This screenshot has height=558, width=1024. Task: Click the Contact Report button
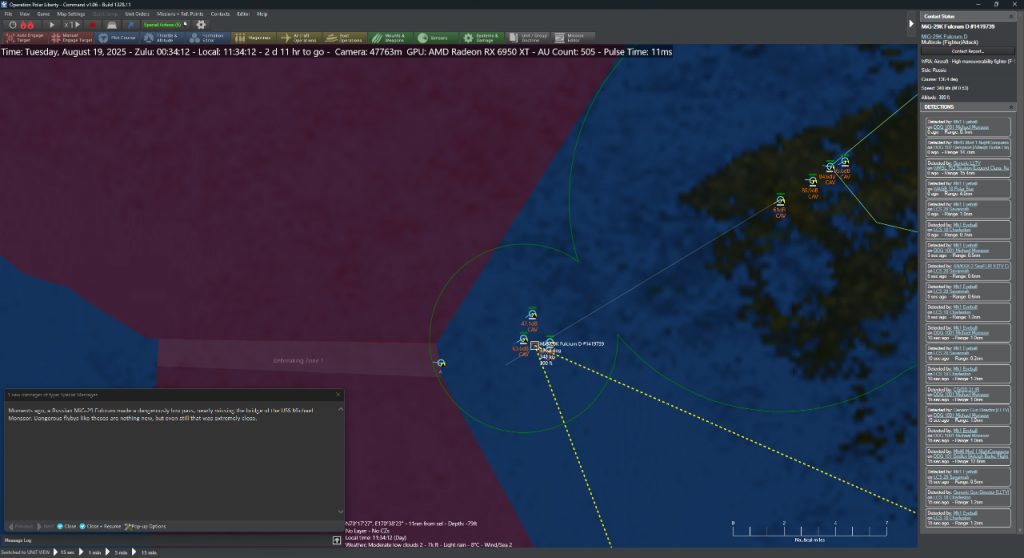pyautogui.click(x=967, y=50)
